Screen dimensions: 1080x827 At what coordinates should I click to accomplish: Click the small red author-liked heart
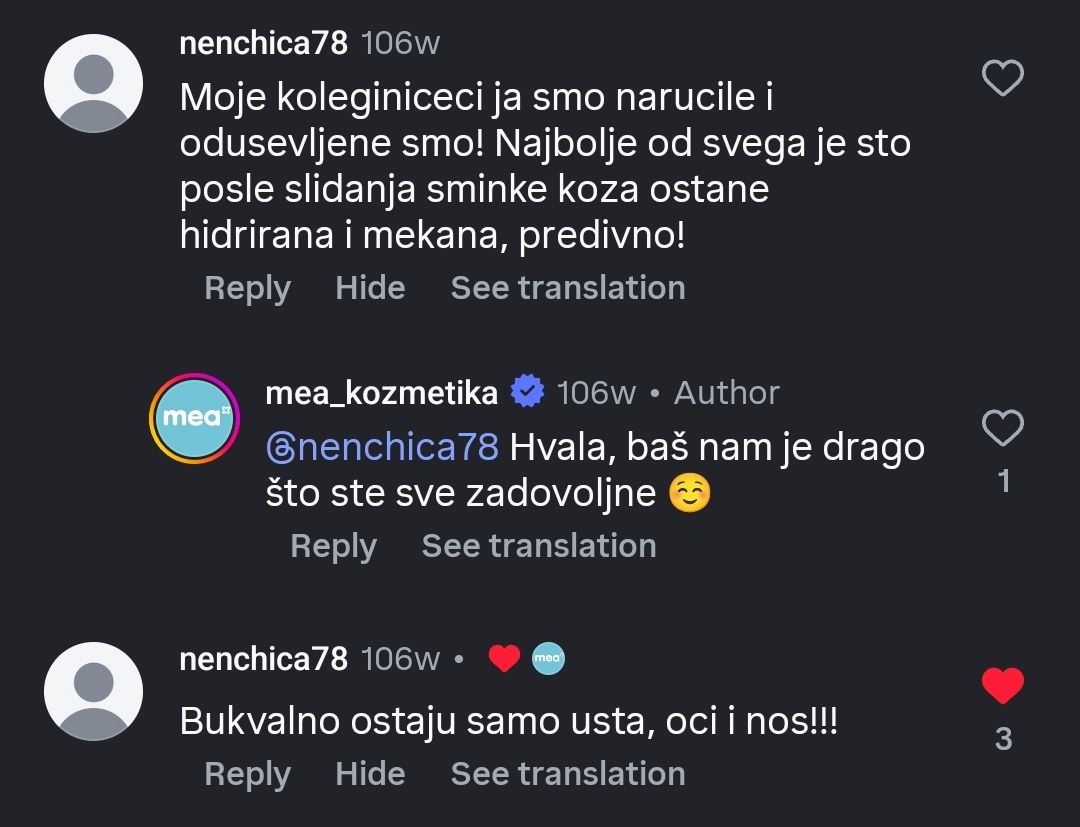pos(504,658)
